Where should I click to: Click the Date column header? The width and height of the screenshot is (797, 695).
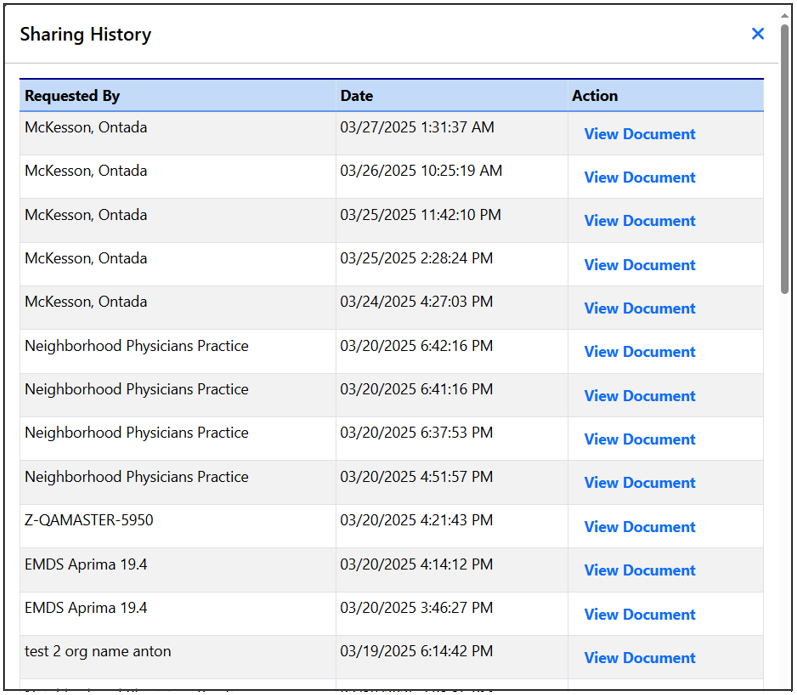357,96
